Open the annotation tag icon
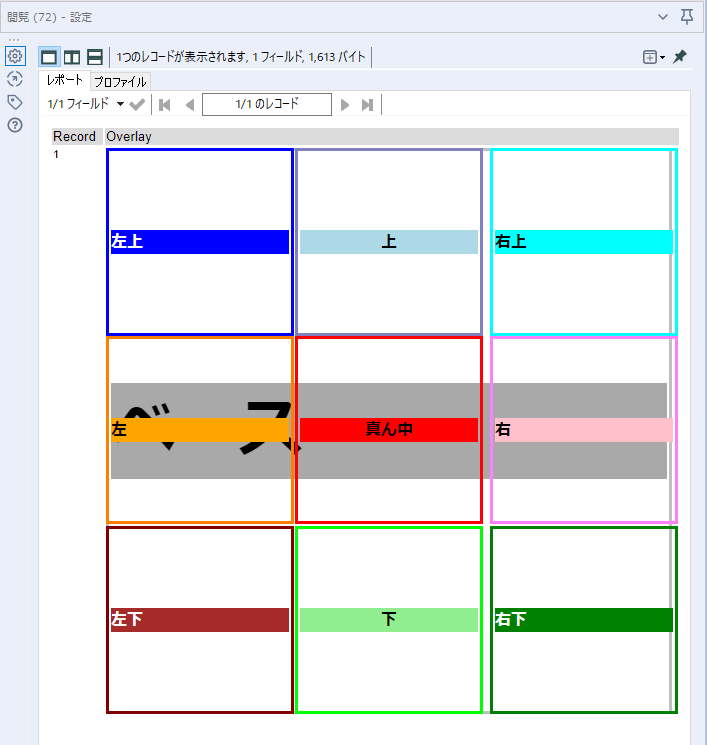Screen dimensions: 707x745 point(15,102)
